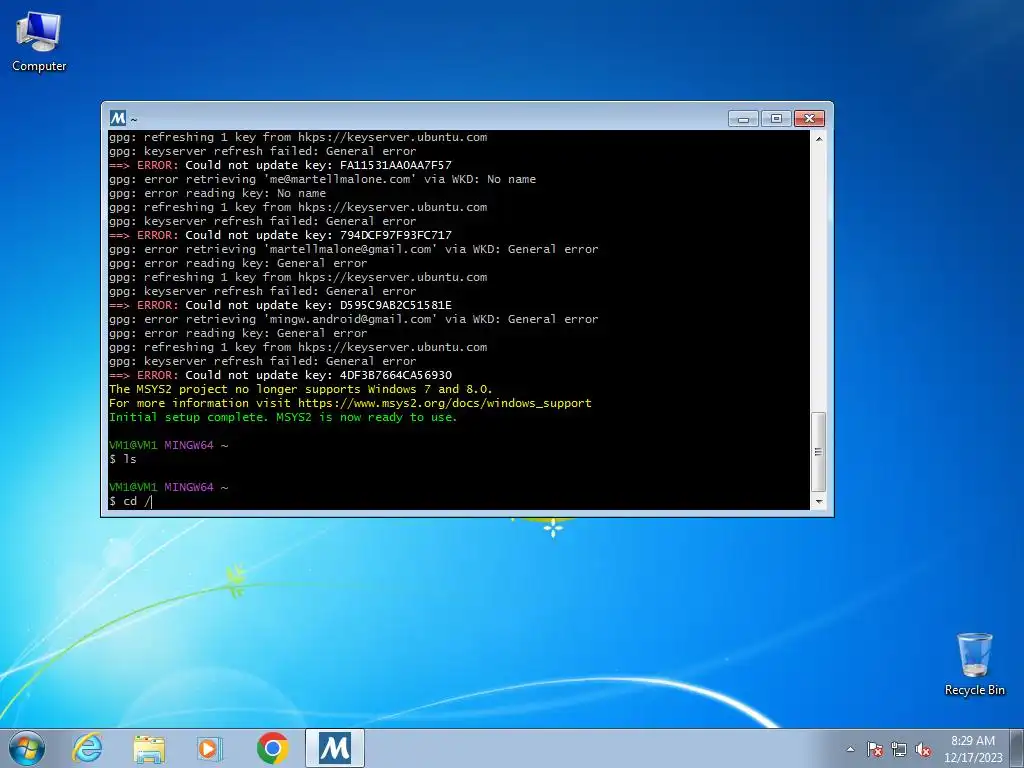Click 'no longer supports Windows 7' warning line
Screen dimensions: 1024x768
(300, 389)
